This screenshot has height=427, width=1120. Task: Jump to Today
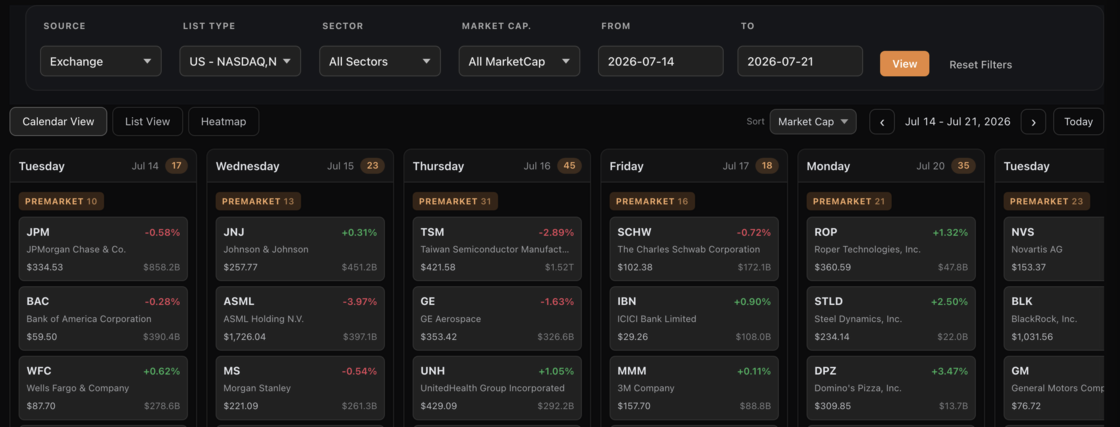coord(1079,121)
